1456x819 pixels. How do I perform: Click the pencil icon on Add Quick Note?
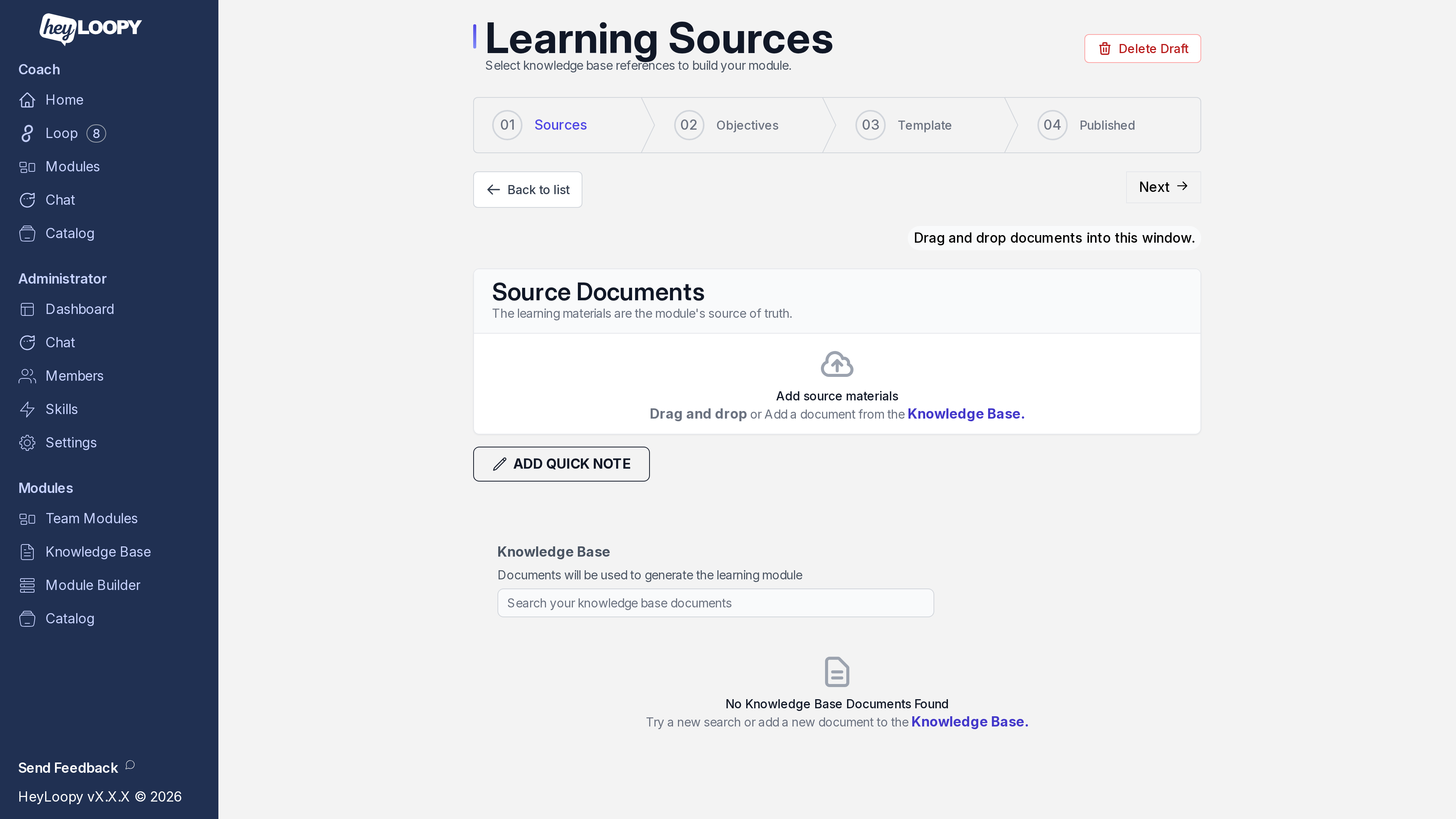point(499,464)
